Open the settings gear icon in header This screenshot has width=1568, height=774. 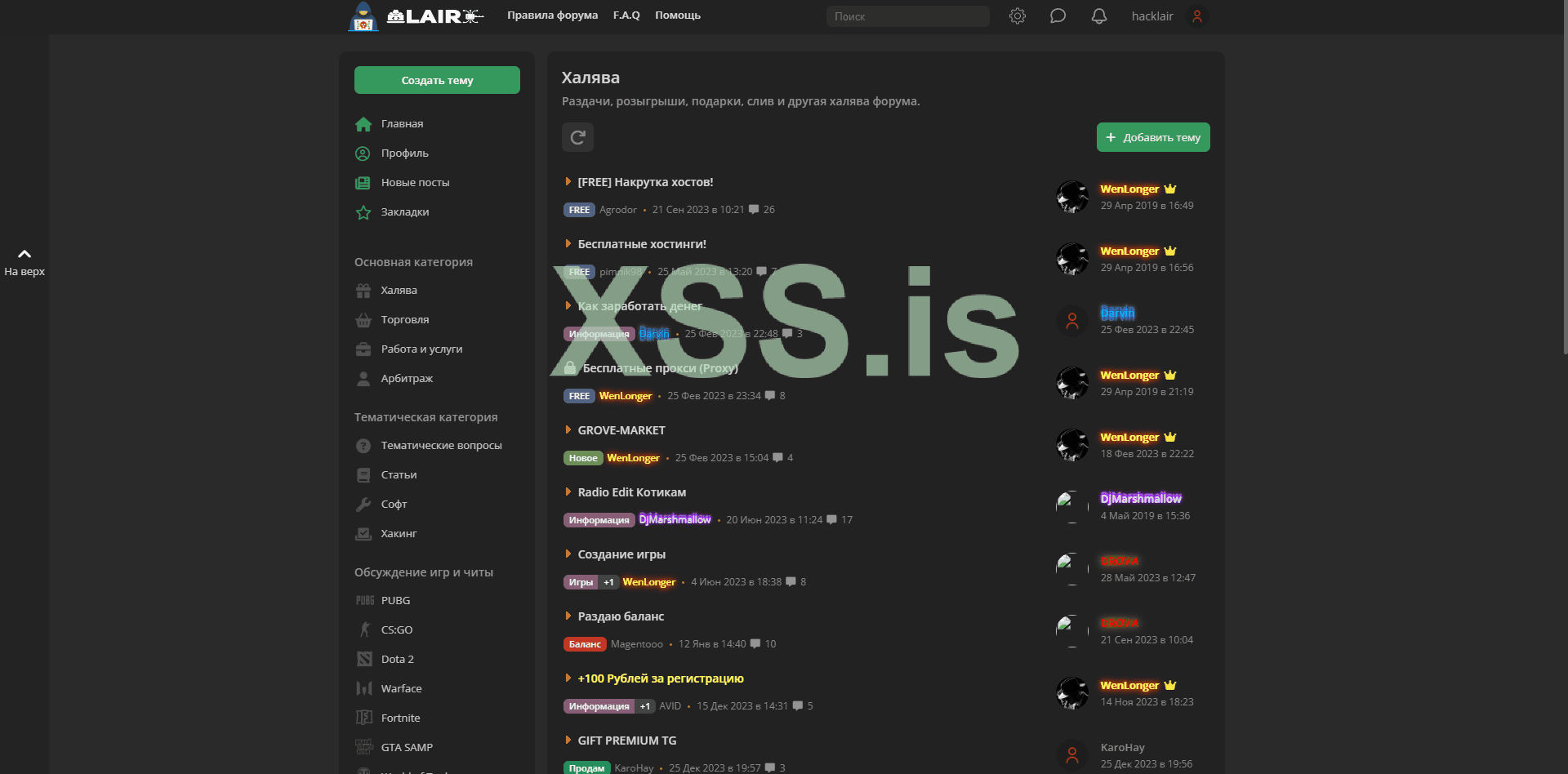1017,16
